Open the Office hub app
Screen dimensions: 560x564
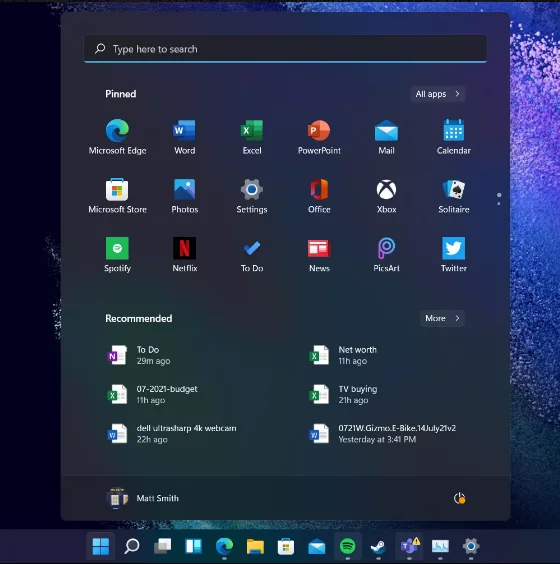coord(319,196)
